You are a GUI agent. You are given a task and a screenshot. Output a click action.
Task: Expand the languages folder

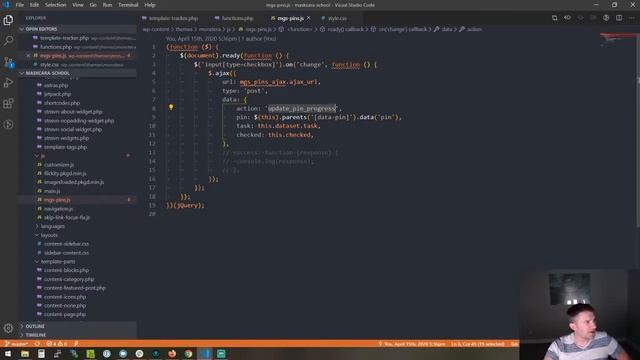coord(52,226)
